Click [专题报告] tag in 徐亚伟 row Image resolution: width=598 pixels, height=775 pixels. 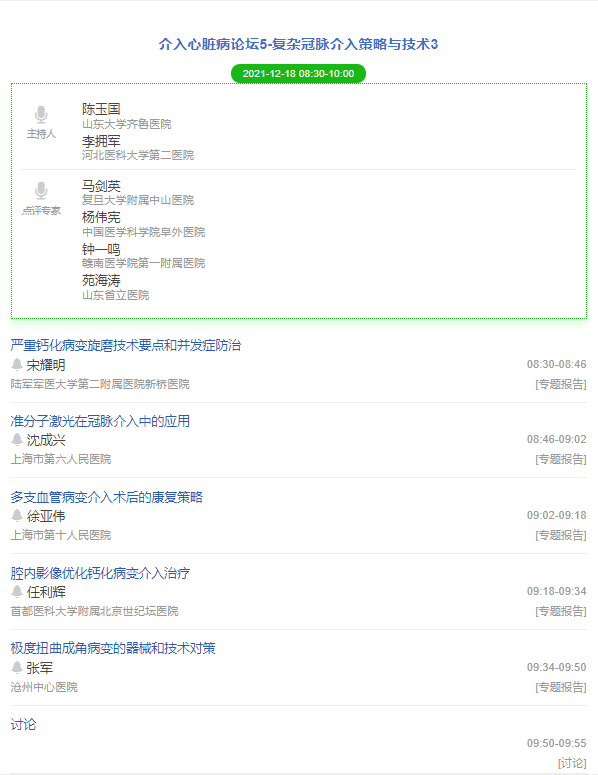tap(561, 535)
